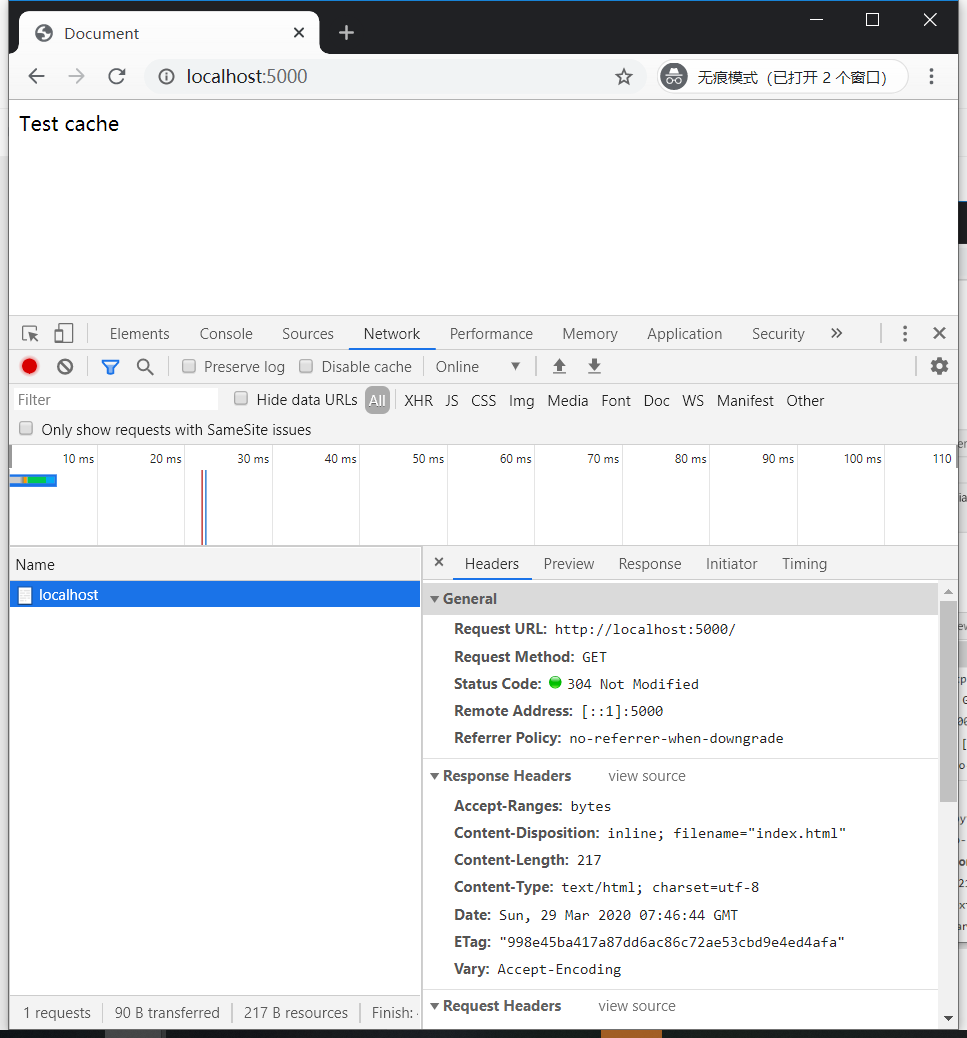967x1038 pixels.
Task: Open the Preview tab of request
Action: click(569, 563)
